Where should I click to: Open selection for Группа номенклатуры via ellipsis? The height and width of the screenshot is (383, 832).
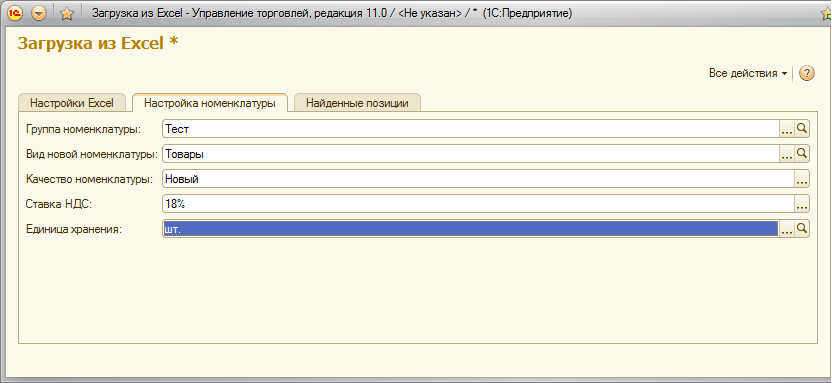(786, 128)
